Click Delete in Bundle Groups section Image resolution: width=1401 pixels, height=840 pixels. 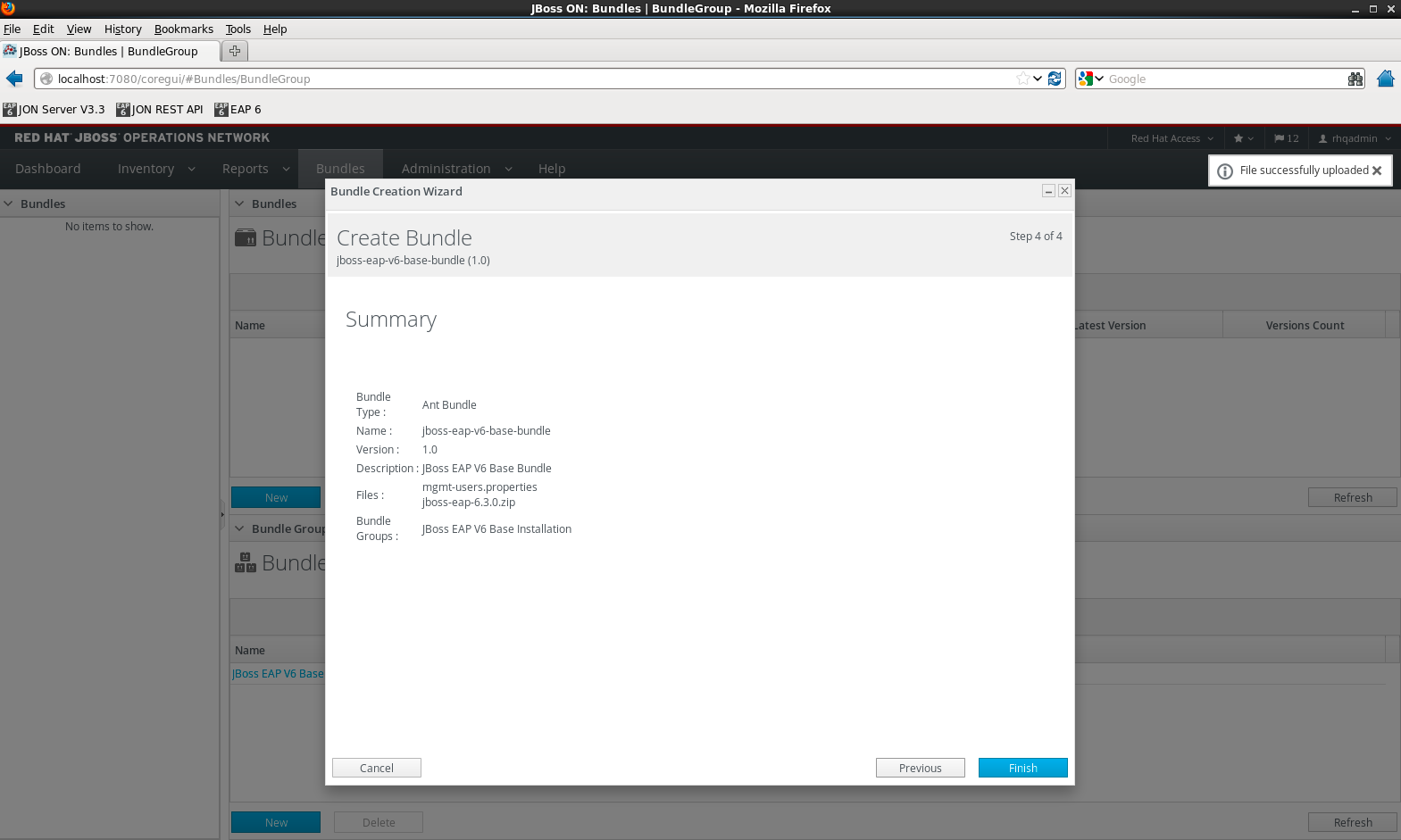(379, 822)
